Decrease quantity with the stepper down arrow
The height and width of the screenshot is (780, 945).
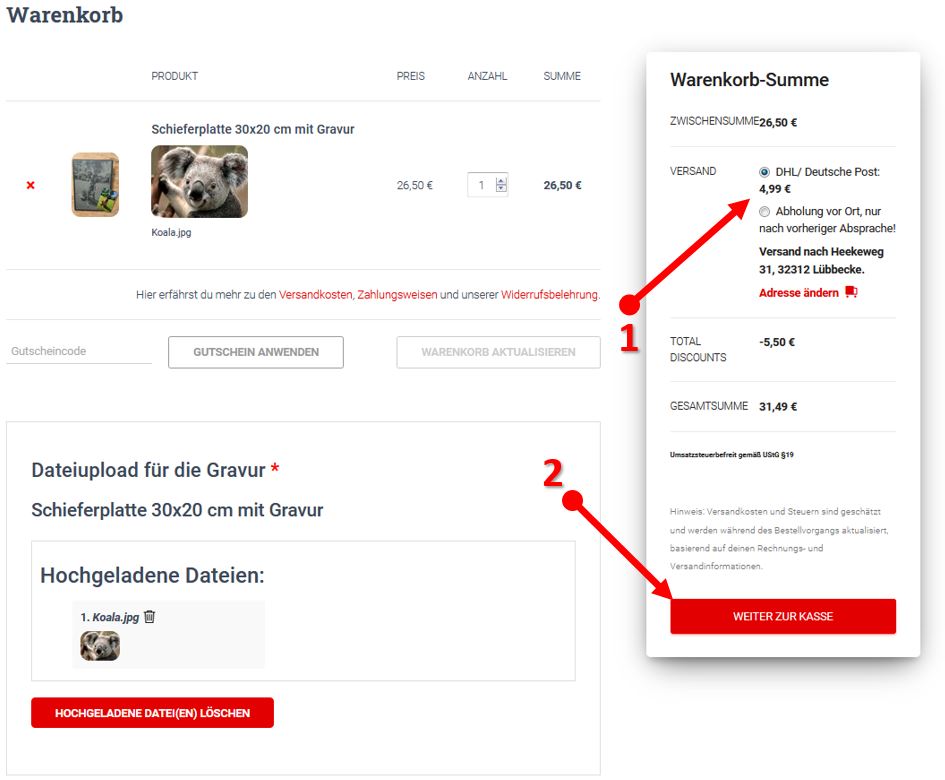501,189
